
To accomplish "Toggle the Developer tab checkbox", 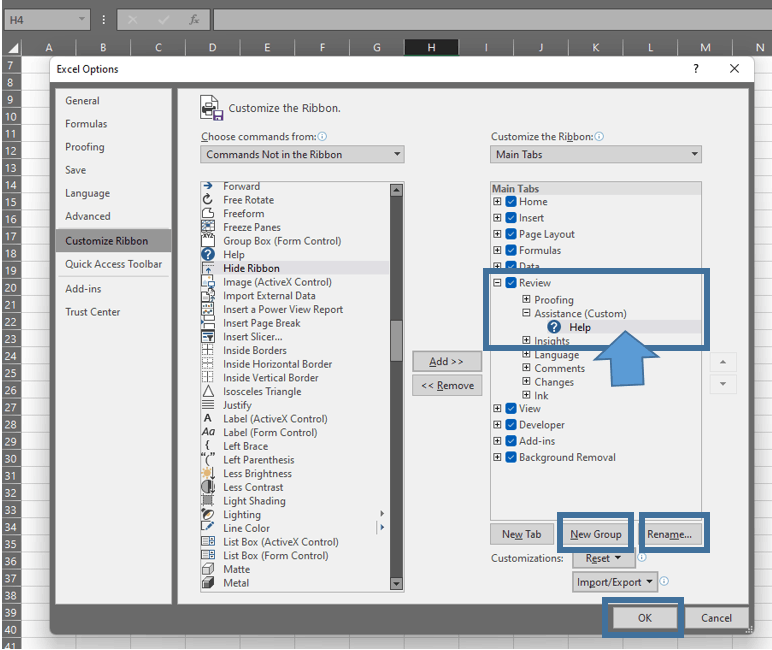I will (x=511, y=424).
